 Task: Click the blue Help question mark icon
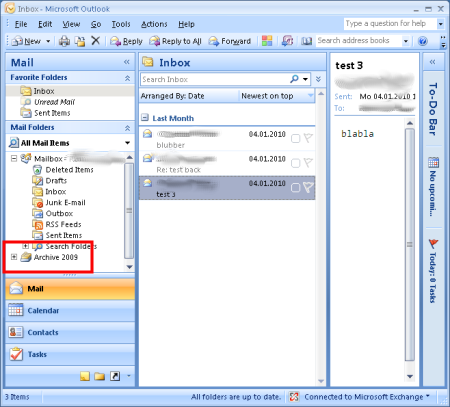point(423,41)
